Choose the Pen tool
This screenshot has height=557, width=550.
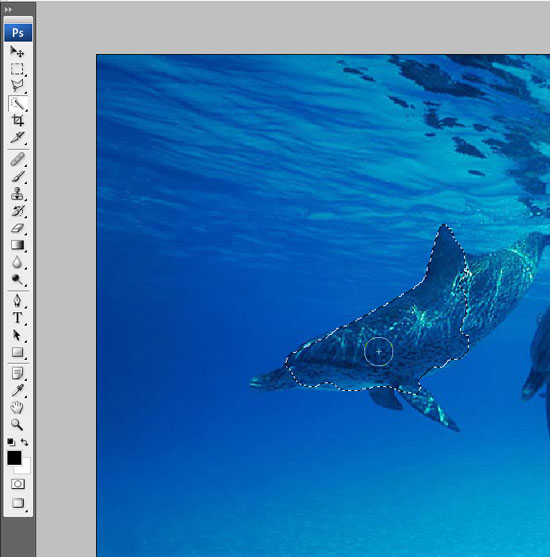17,301
